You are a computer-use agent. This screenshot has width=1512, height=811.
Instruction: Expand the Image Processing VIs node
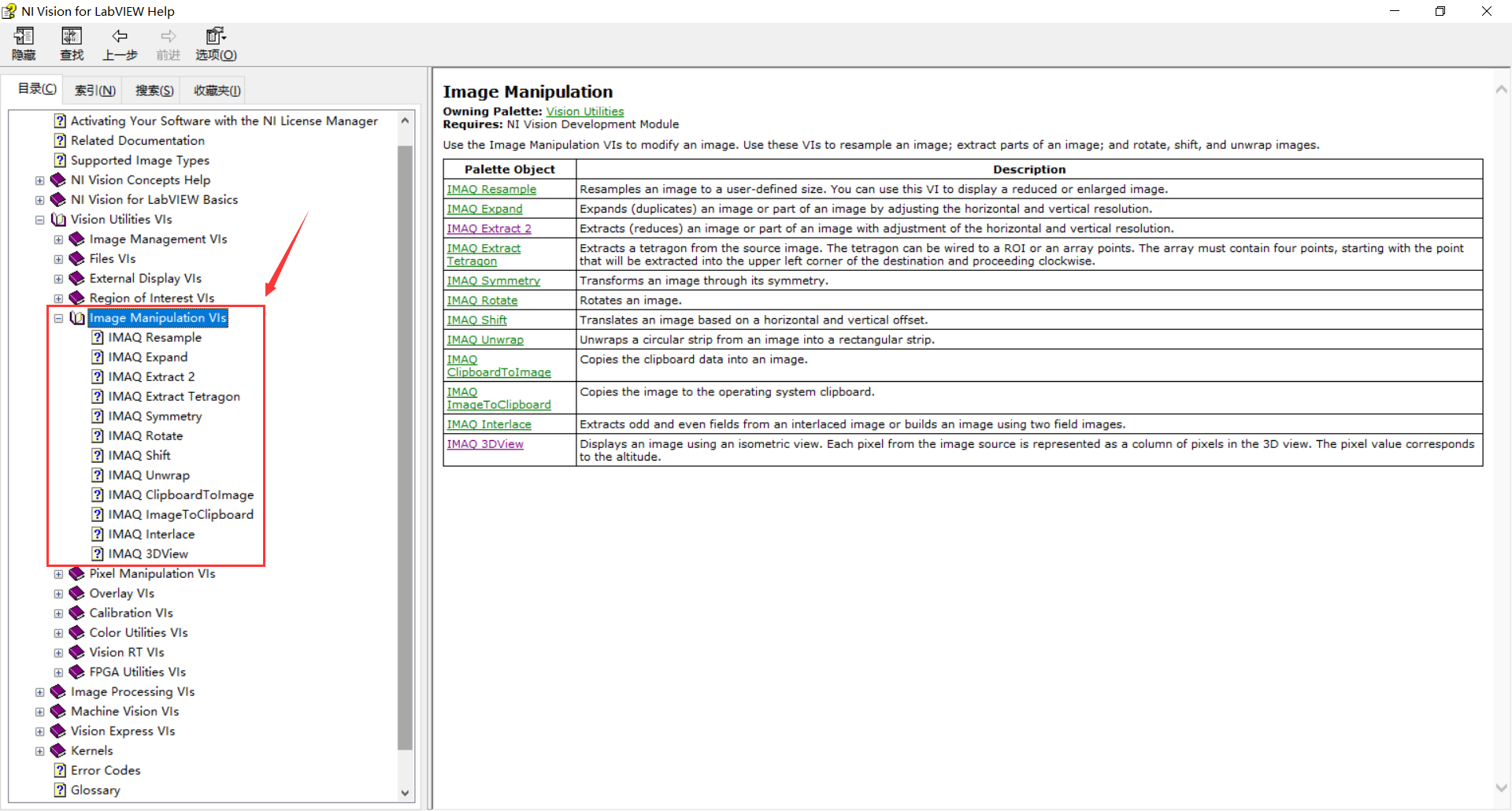tap(39, 692)
